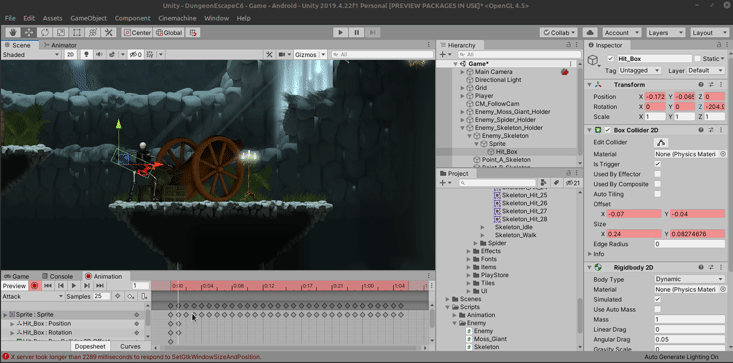This screenshot has width=733, height=363.
Task: Toggle grid snapping icon in the toolbar
Action: [x=193, y=32]
